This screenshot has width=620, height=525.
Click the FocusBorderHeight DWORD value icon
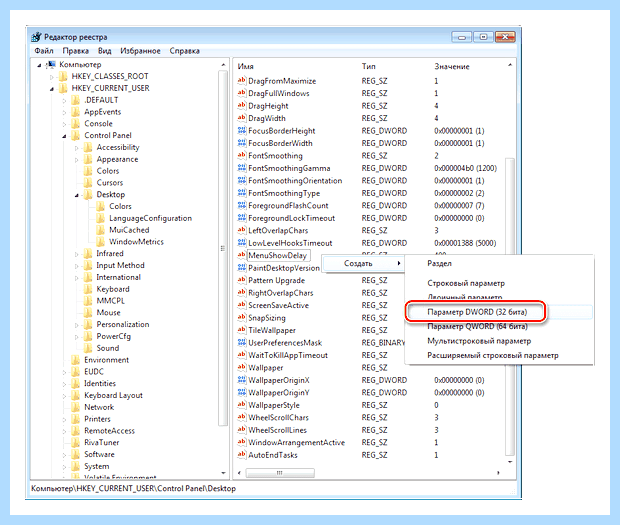point(242,130)
